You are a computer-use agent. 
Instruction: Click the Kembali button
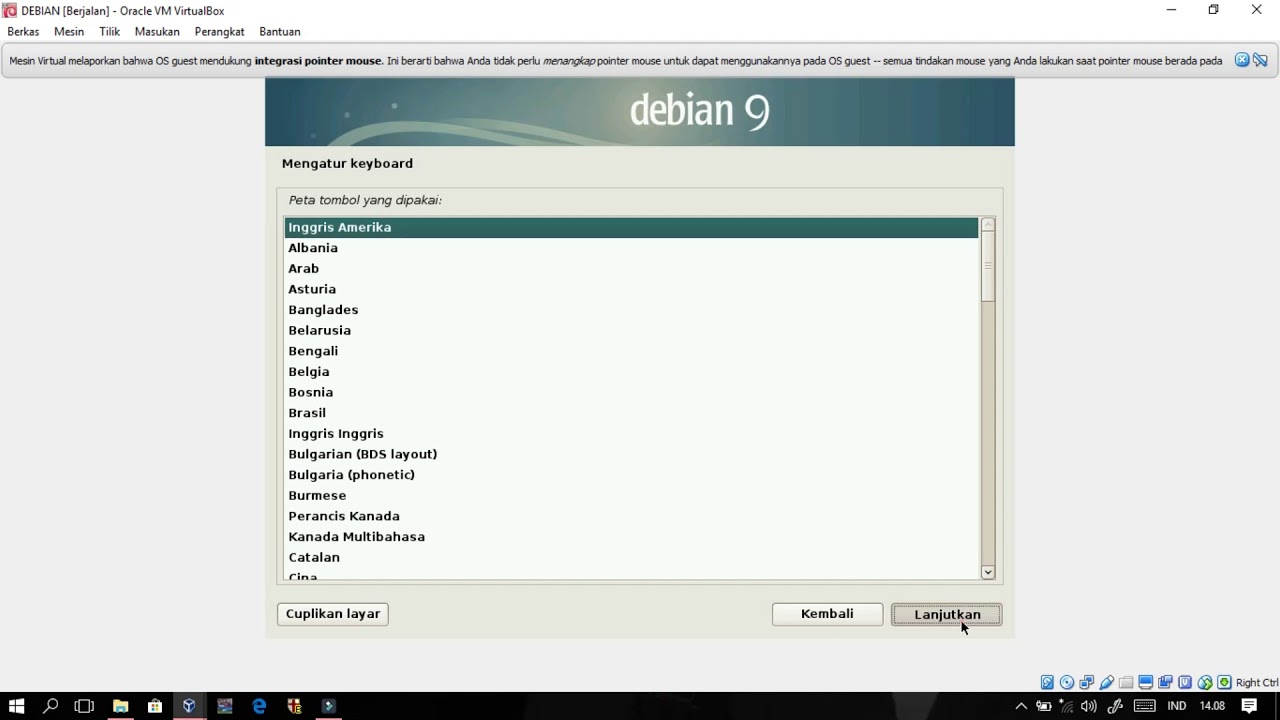click(827, 614)
